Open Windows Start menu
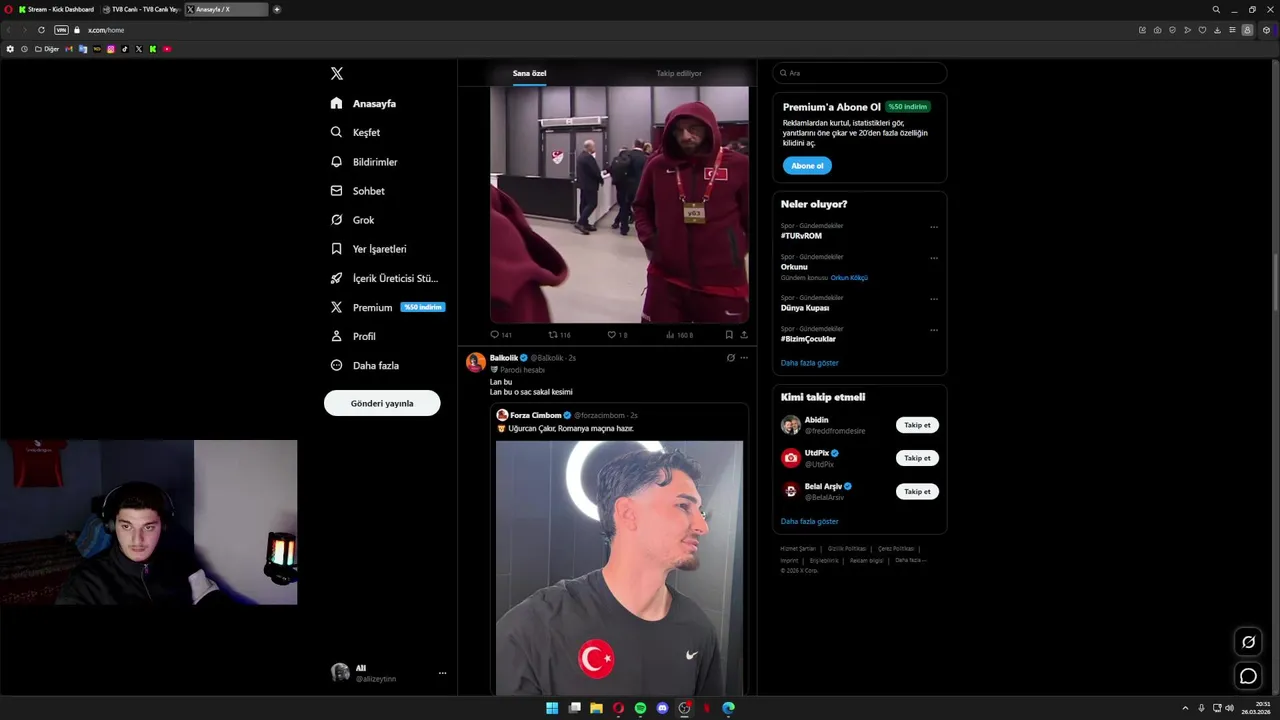 click(552, 708)
